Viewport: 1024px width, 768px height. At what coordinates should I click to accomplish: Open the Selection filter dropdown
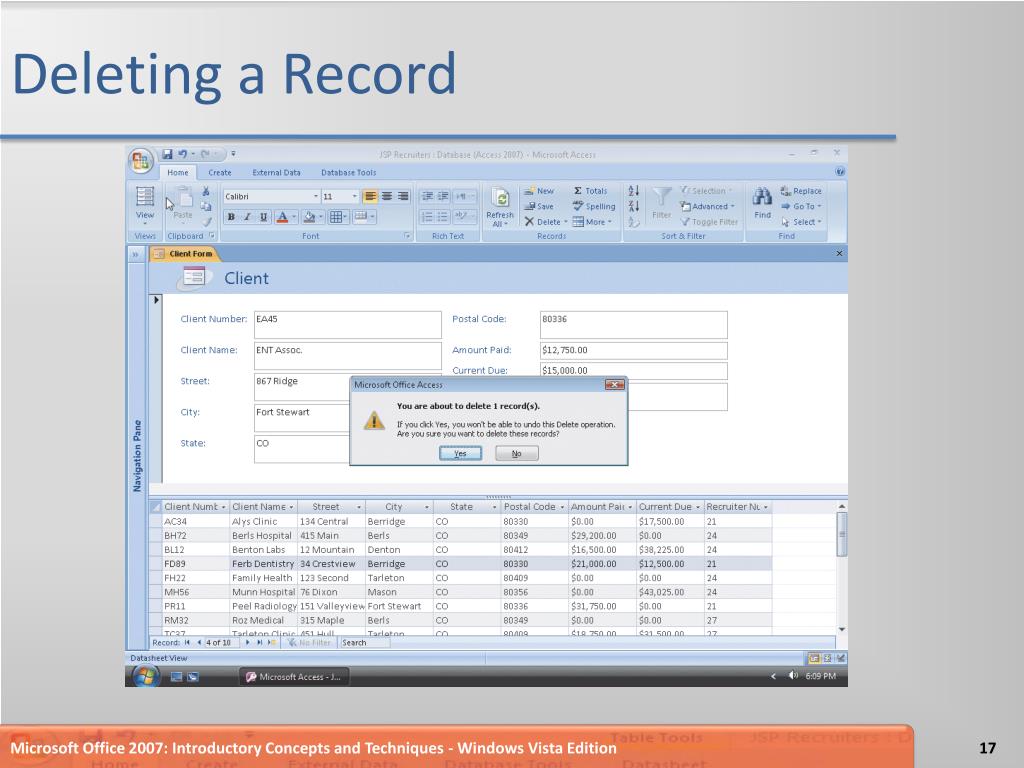706,191
